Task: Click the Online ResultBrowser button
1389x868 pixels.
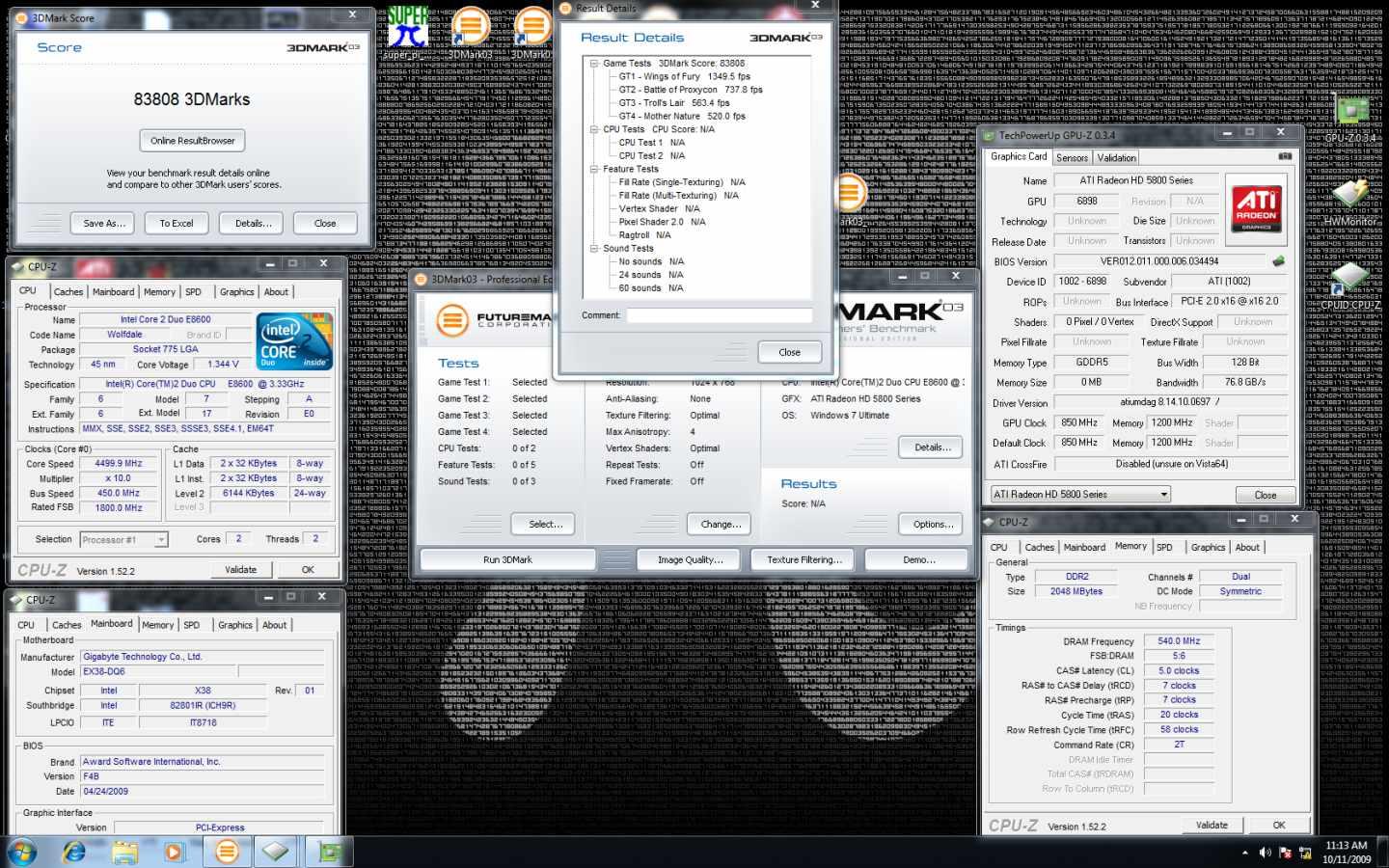Action: pyautogui.click(x=192, y=141)
